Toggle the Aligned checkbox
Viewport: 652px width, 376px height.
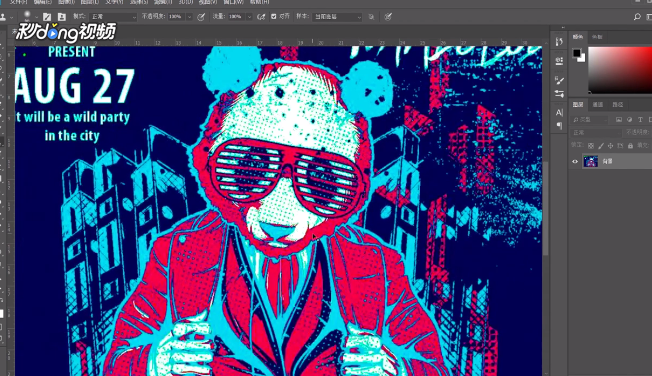click(274, 17)
